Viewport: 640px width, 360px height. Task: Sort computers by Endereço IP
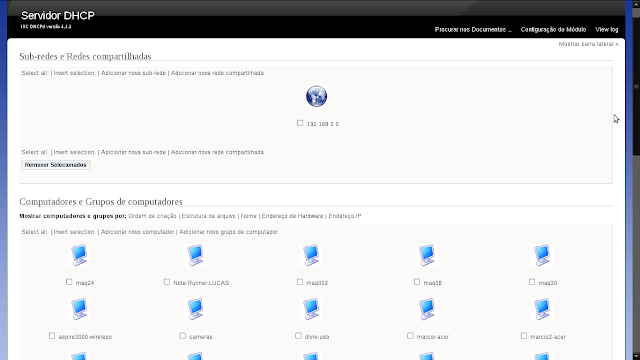345,216
